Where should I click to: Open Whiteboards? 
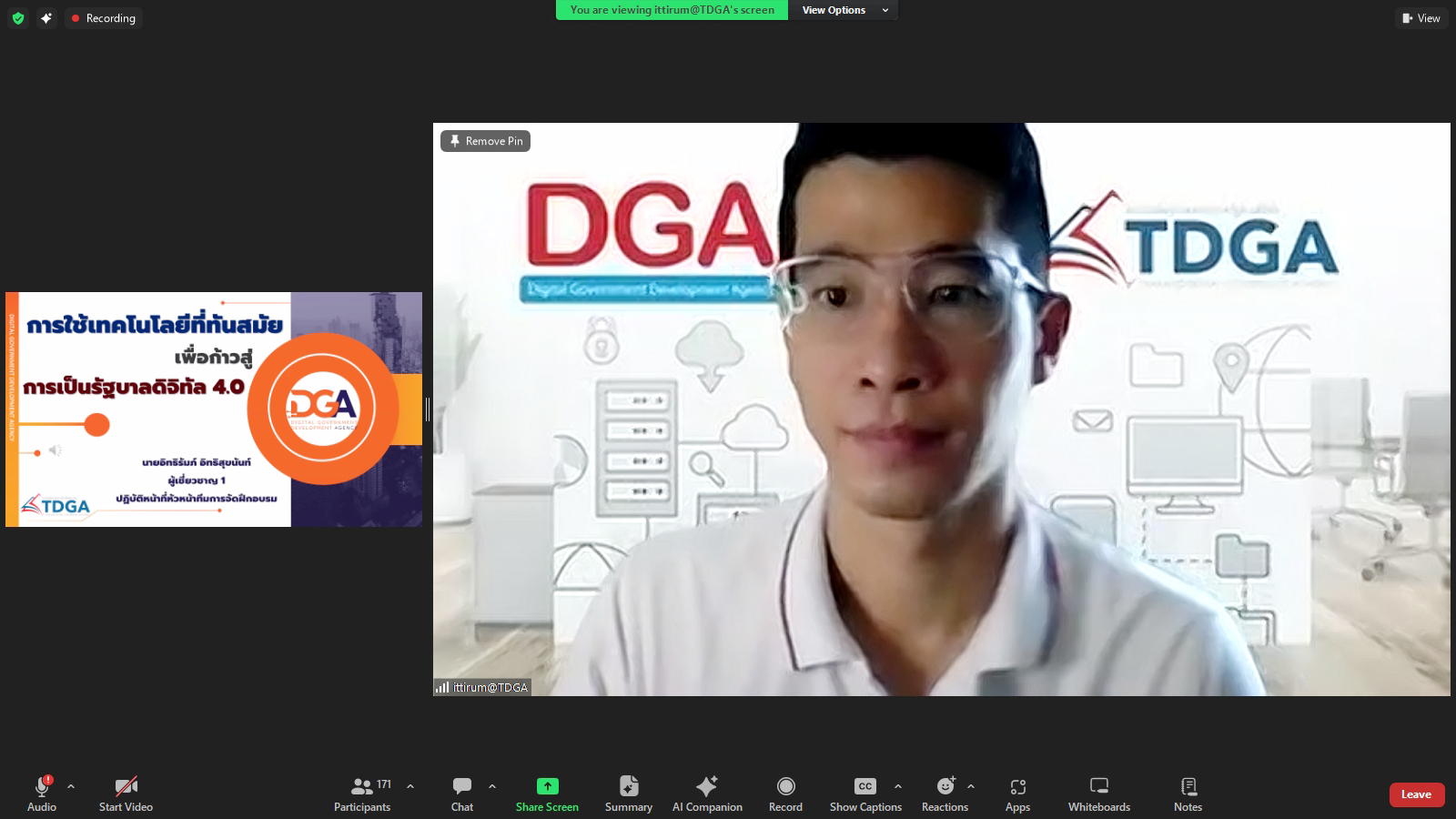coord(1099,794)
